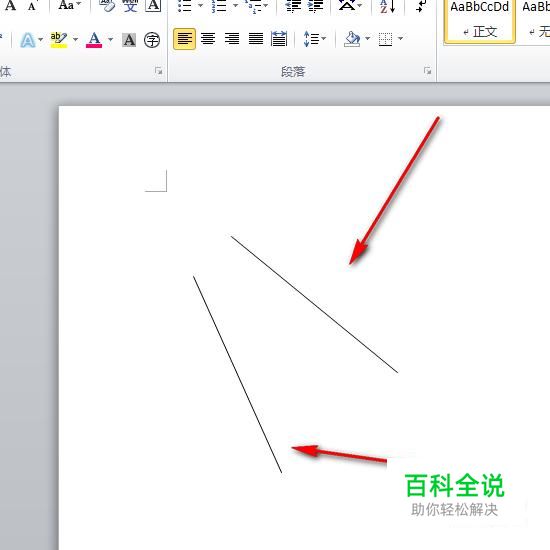This screenshot has height=550, width=550.
Task: Apply yellow text highlight color
Action: click(59, 40)
